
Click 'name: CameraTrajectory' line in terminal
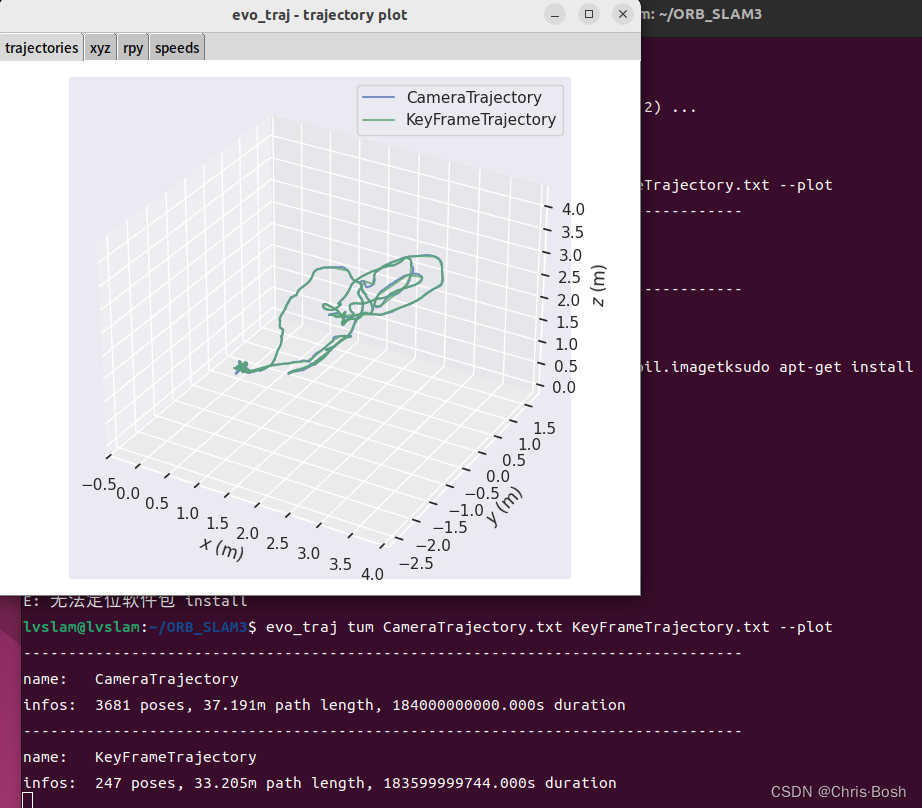click(x=131, y=679)
